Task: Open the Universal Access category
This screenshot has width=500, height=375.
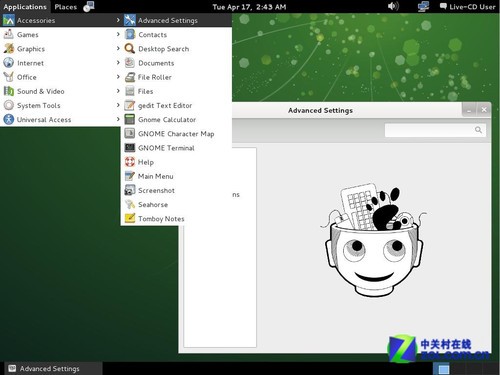Action: click(61, 119)
